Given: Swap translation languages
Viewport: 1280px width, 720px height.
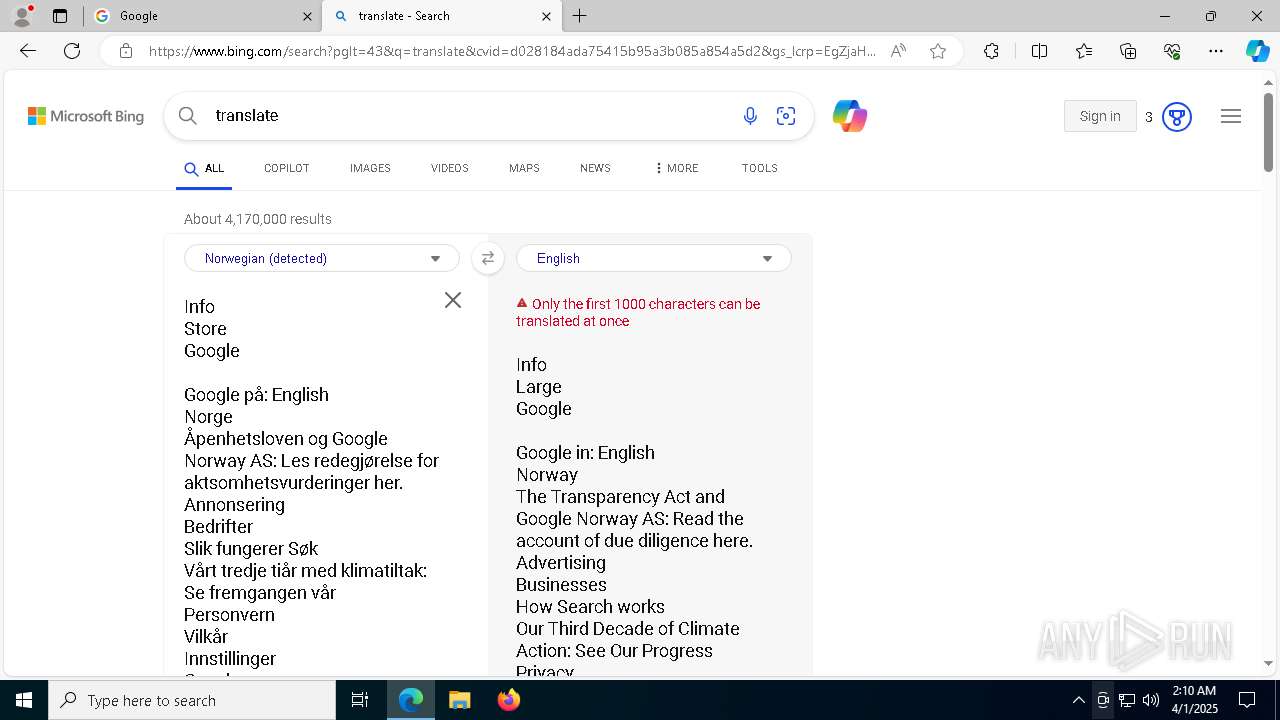Looking at the screenshot, I should (x=488, y=258).
